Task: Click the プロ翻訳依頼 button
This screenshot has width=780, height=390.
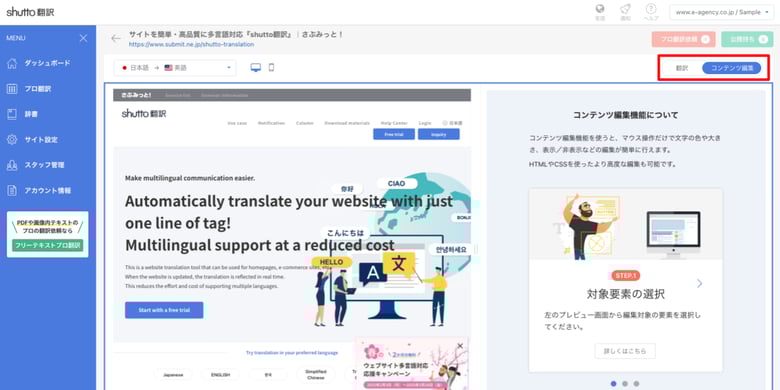Action: coord(683,39)
